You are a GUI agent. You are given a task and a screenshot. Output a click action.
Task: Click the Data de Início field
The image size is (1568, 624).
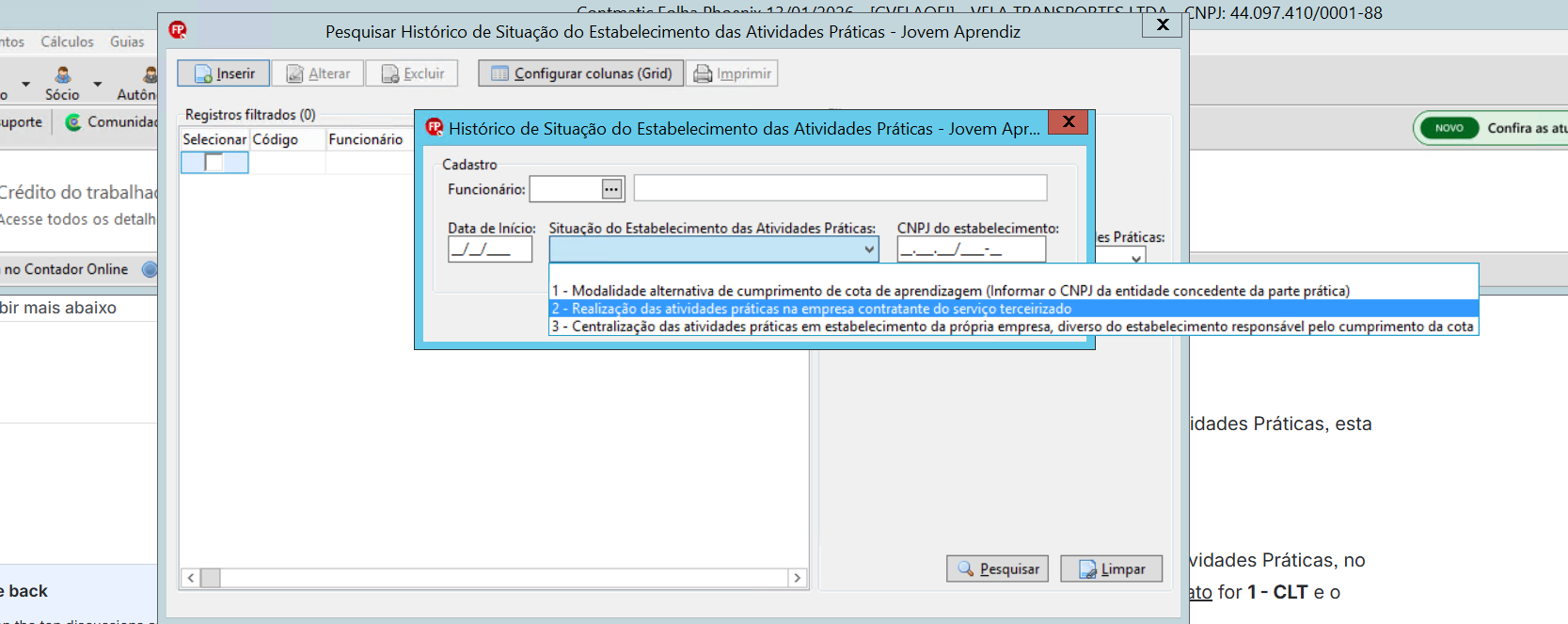pos(490,249)
